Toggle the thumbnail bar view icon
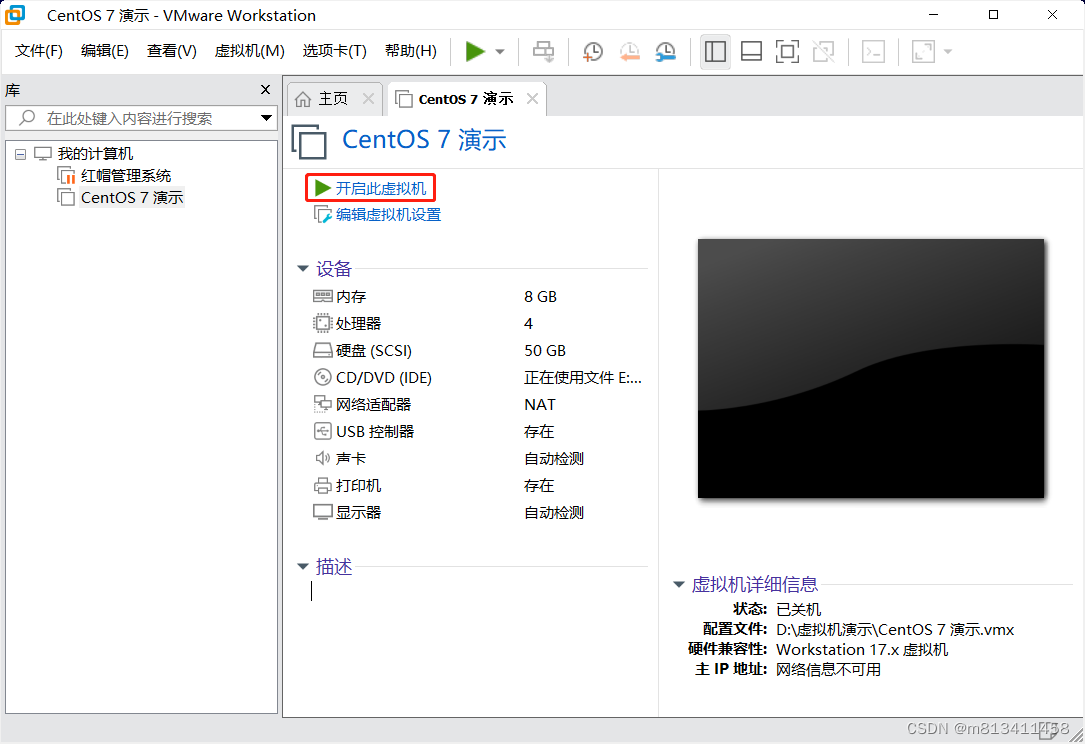This screenshot has width=1085, height=744. [751, 51]
